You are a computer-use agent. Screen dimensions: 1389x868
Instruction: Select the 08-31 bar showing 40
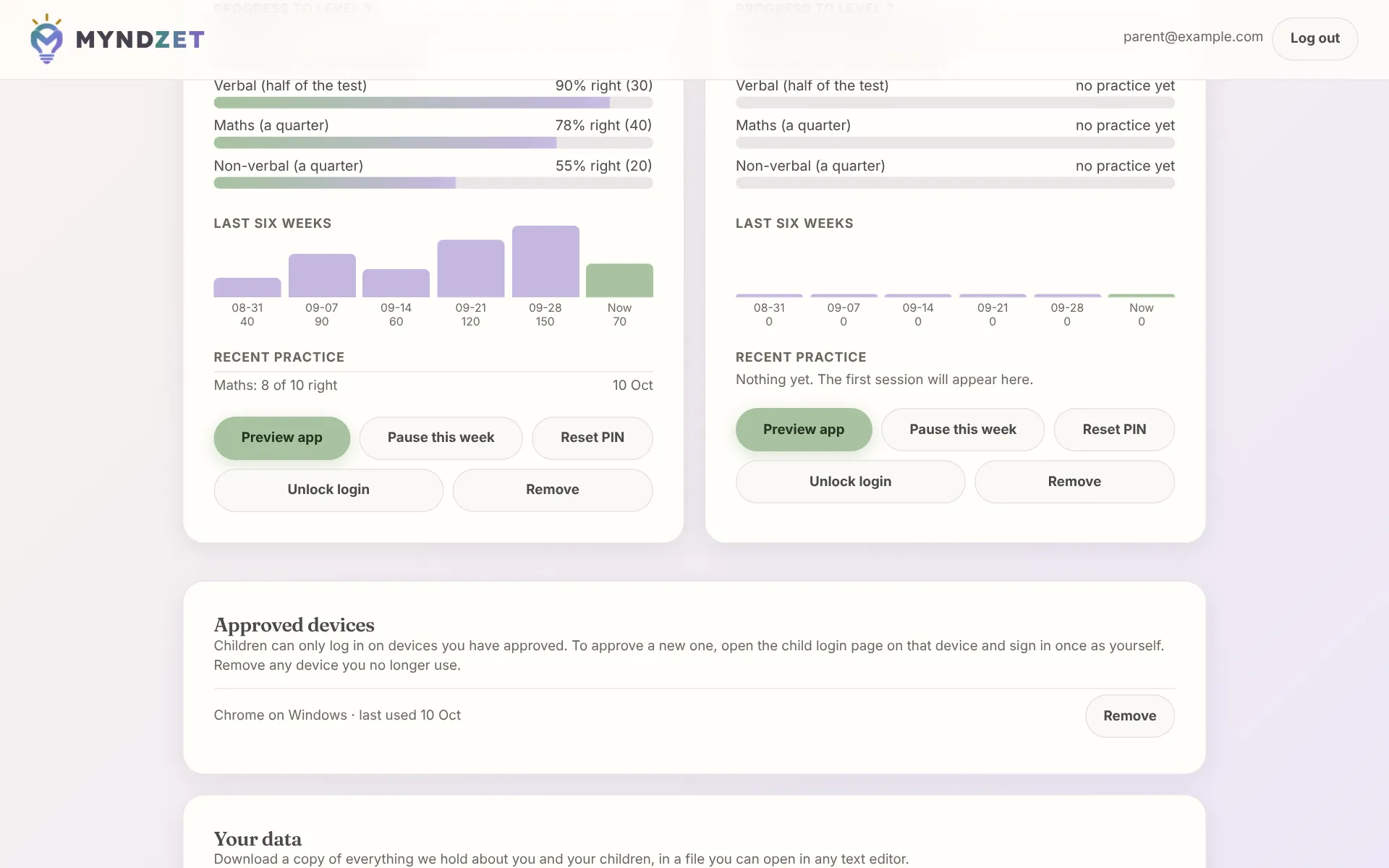247,287
